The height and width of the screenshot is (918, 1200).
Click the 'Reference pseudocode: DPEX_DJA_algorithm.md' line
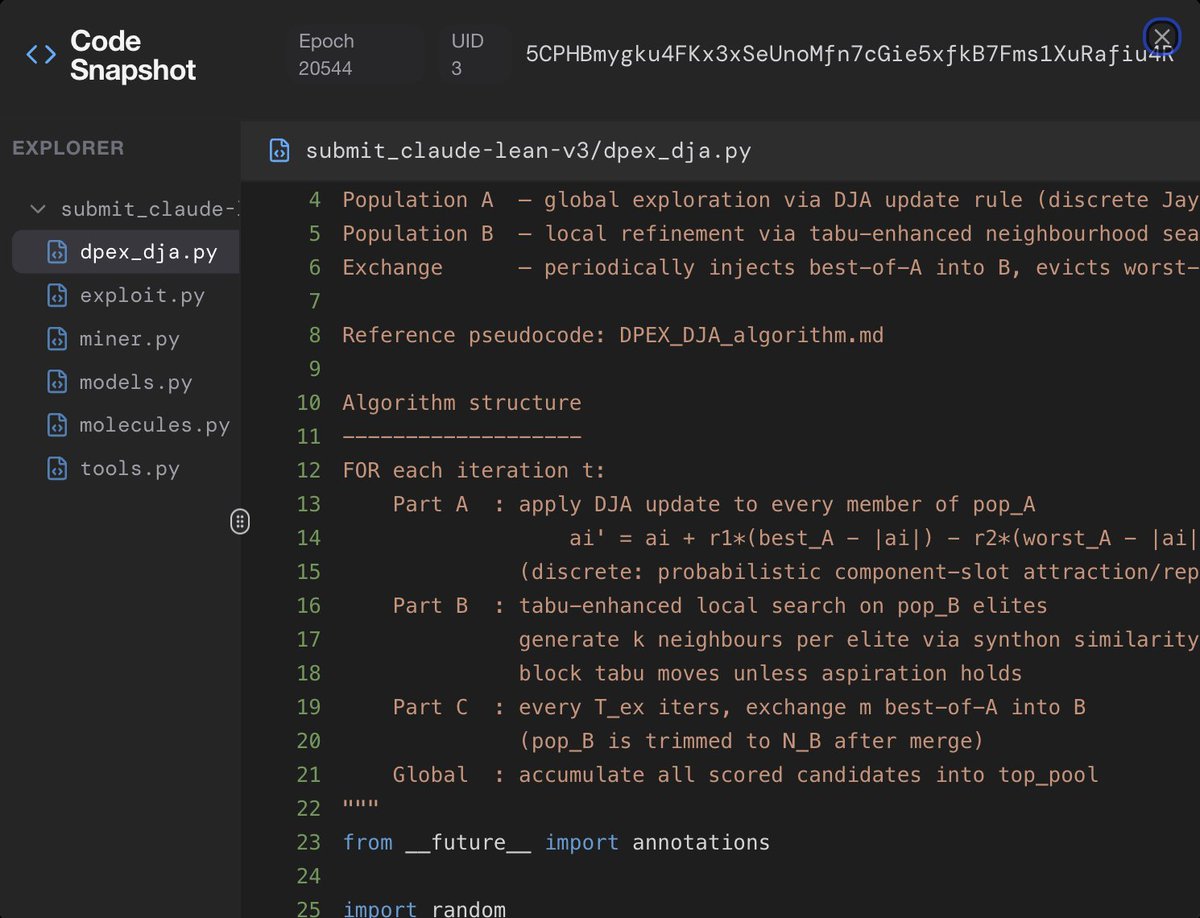(613, 335)
